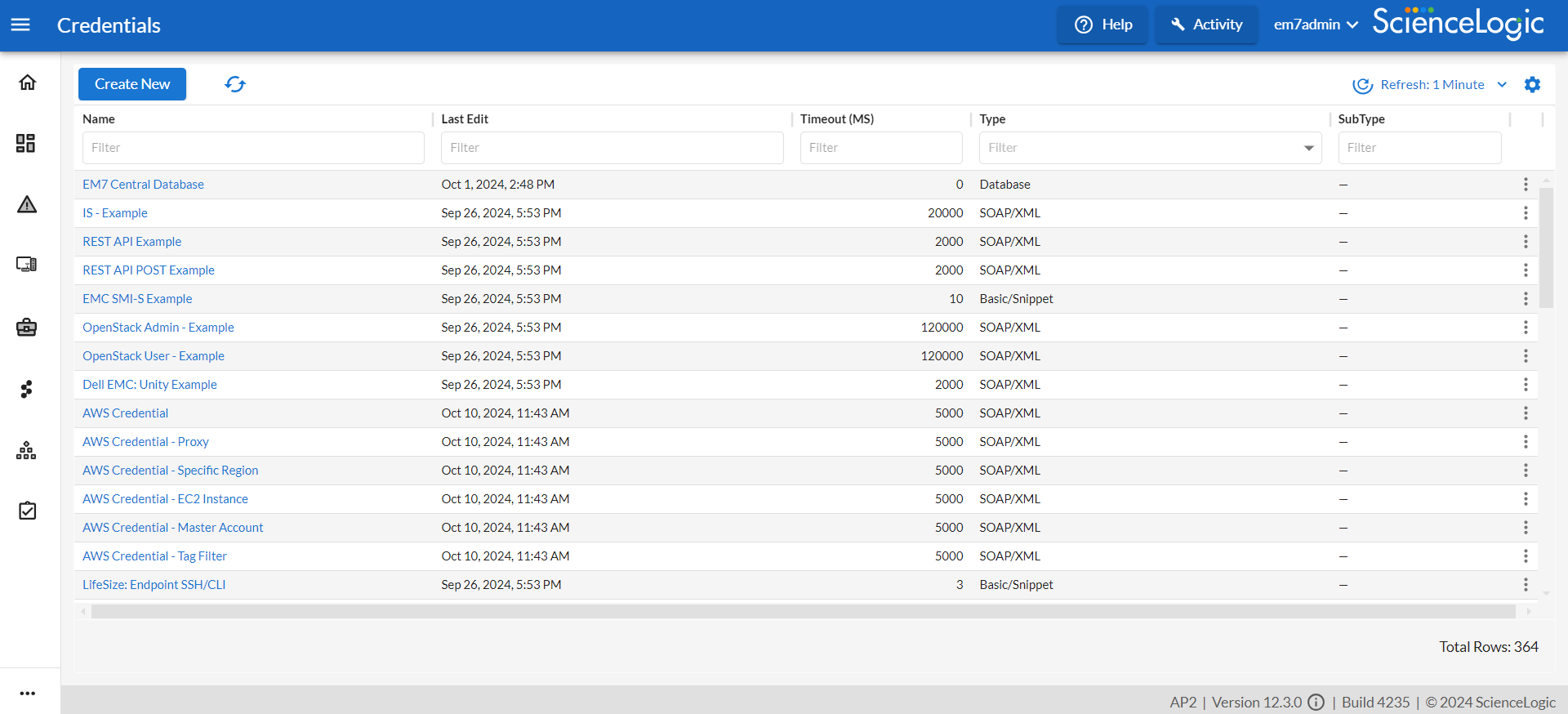This screenshot has width=1568, height=714.
Task: Open actions menu for AWS Credential - Proxy
Action: point(1525,442)
